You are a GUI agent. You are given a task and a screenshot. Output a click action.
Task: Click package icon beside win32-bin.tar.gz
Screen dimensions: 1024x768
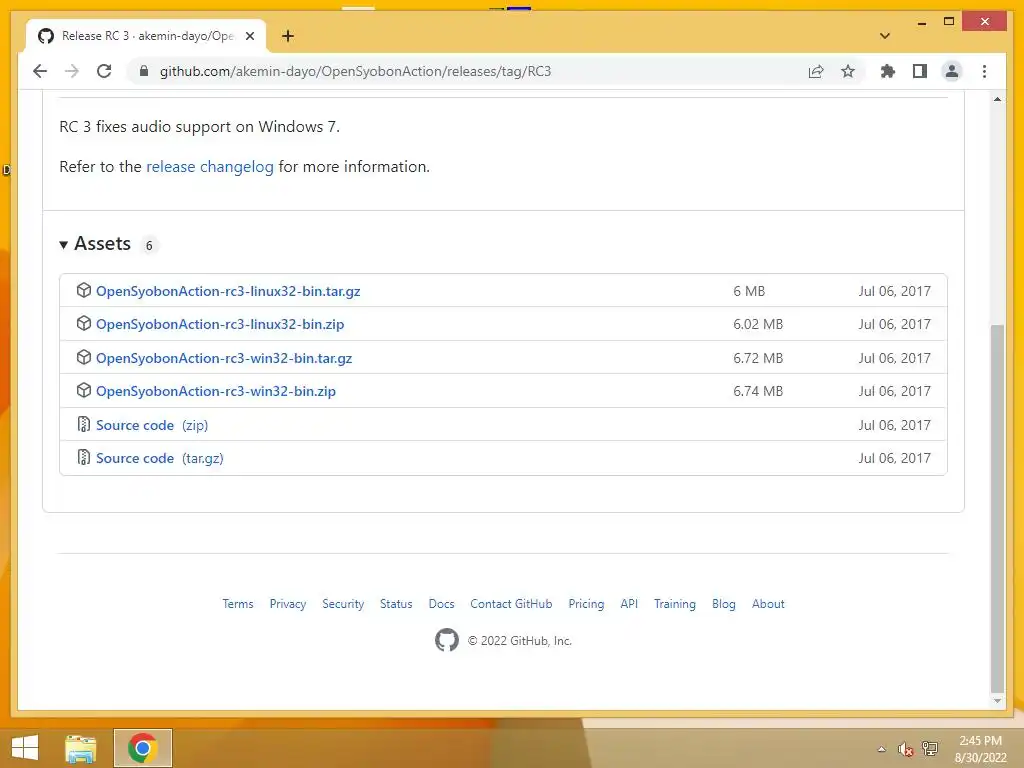coord(84,357)
